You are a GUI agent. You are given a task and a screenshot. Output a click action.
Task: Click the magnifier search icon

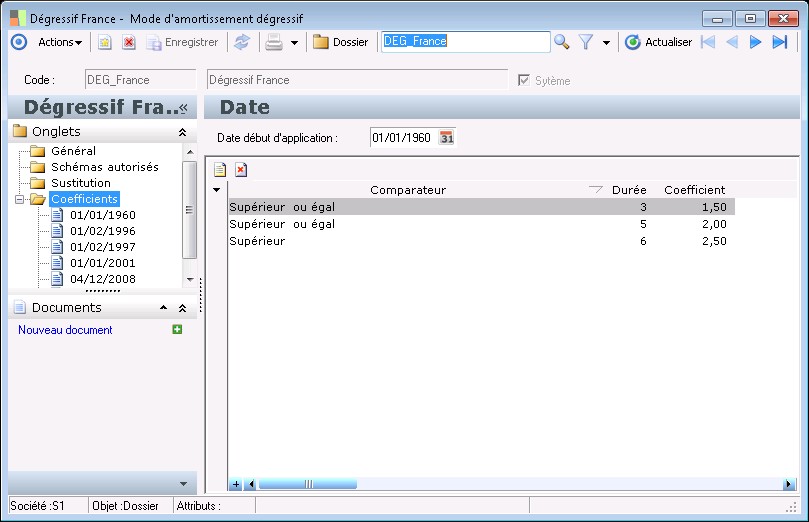point(562,42)
